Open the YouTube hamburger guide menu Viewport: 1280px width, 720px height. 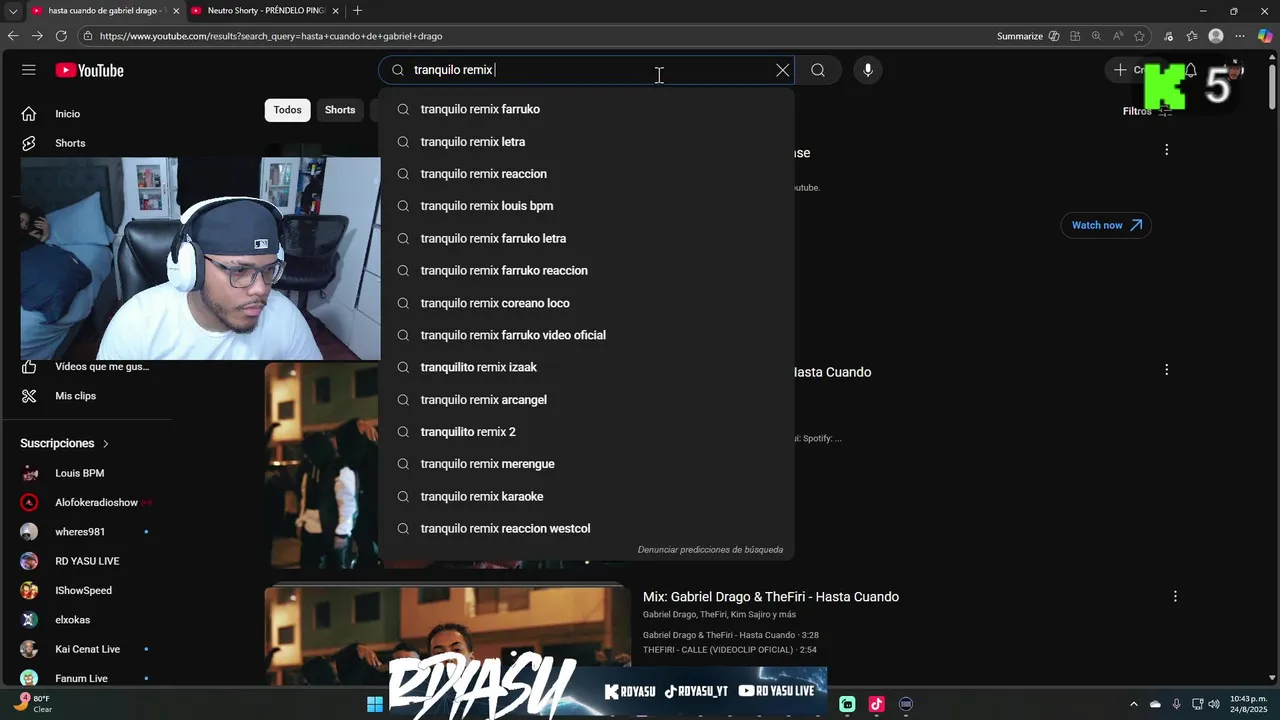pyautogui.click(x=29, y=70)
